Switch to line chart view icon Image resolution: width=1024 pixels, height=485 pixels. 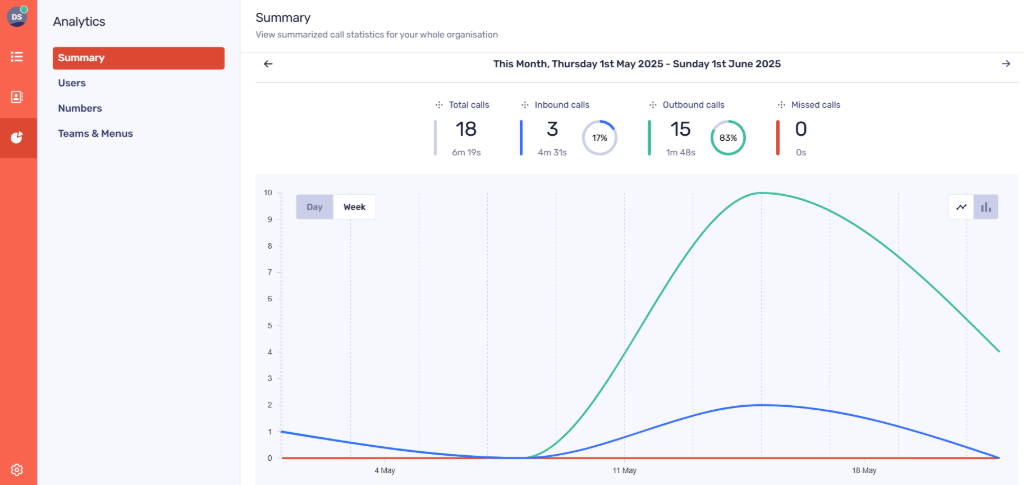coord(961,207)
